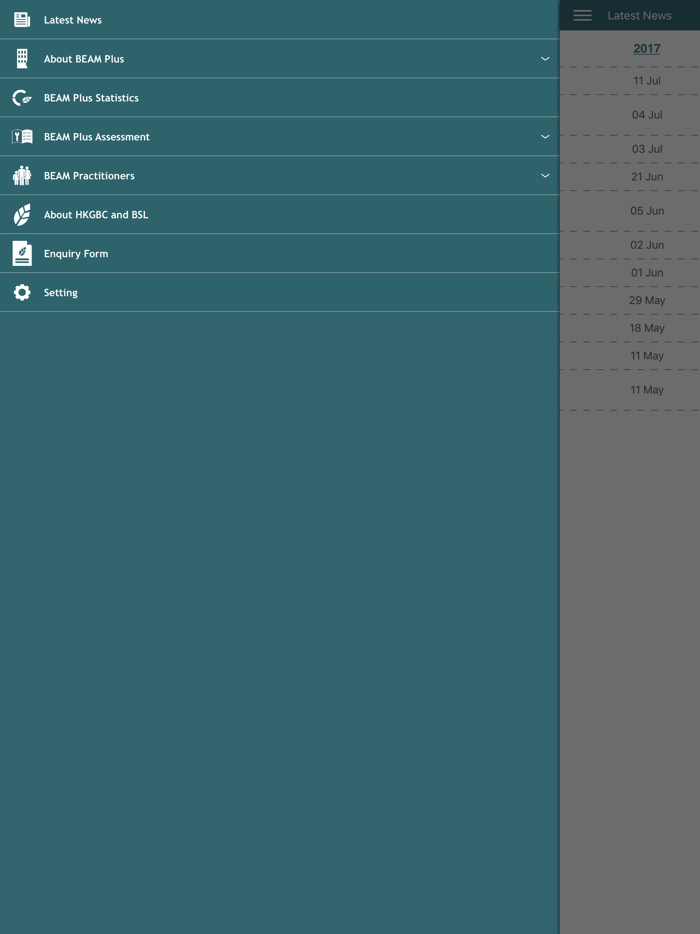
Task: Expand the BEAM Practitioners chevron
Action: tap(545, 176)
